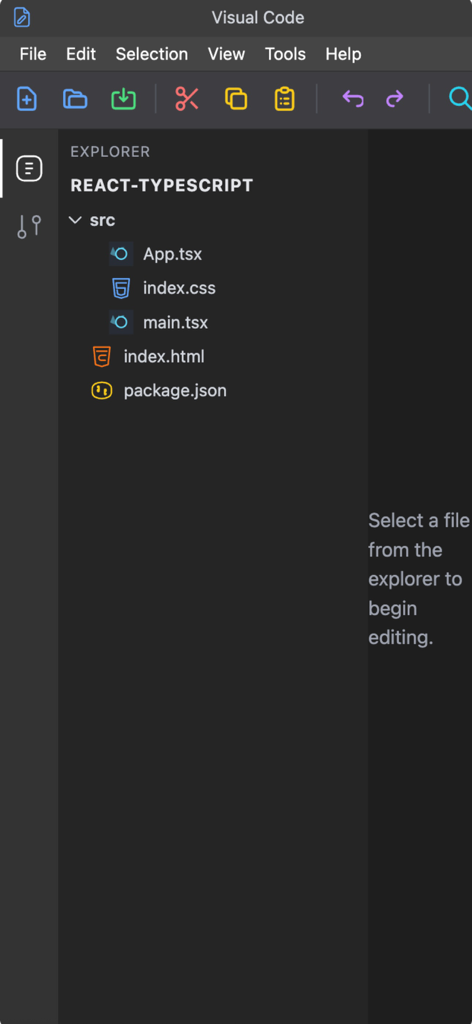Click the red scissors Cut icon
This screenshot has width=472, height=1024.
coord(187,99)
